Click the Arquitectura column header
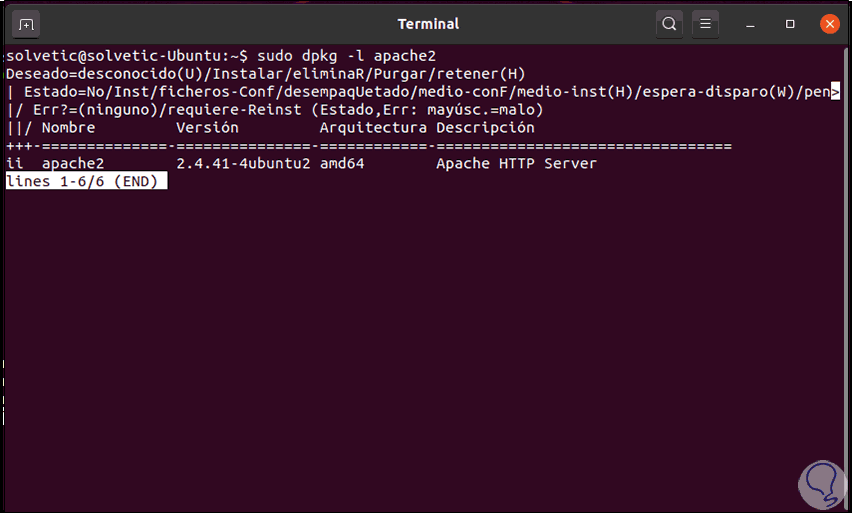Screen dimensions: 853x513 point(373,128)
